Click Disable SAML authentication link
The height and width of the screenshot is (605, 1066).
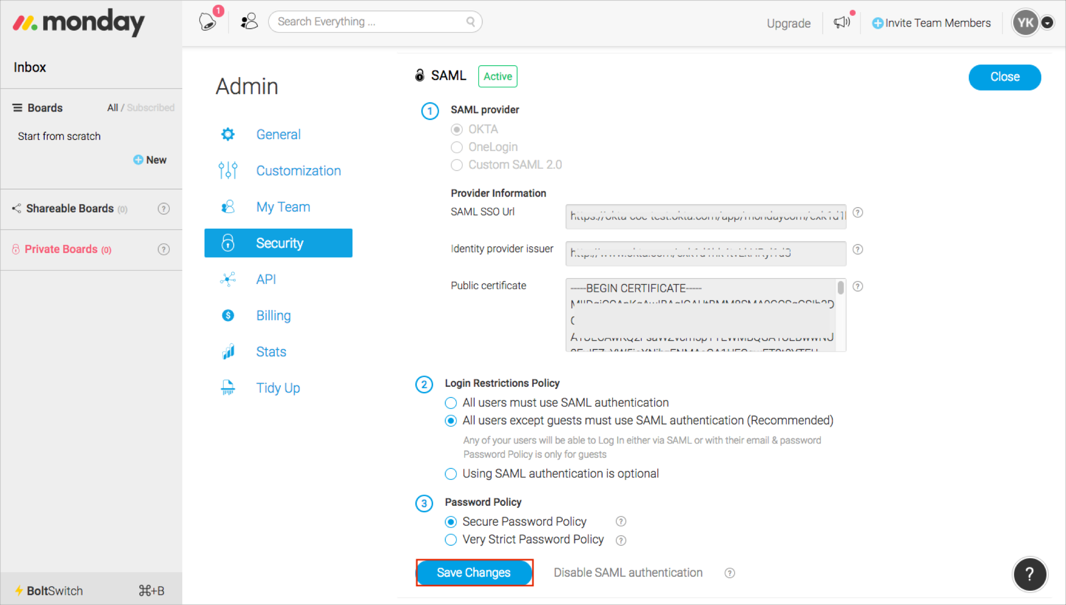(628, 573)
